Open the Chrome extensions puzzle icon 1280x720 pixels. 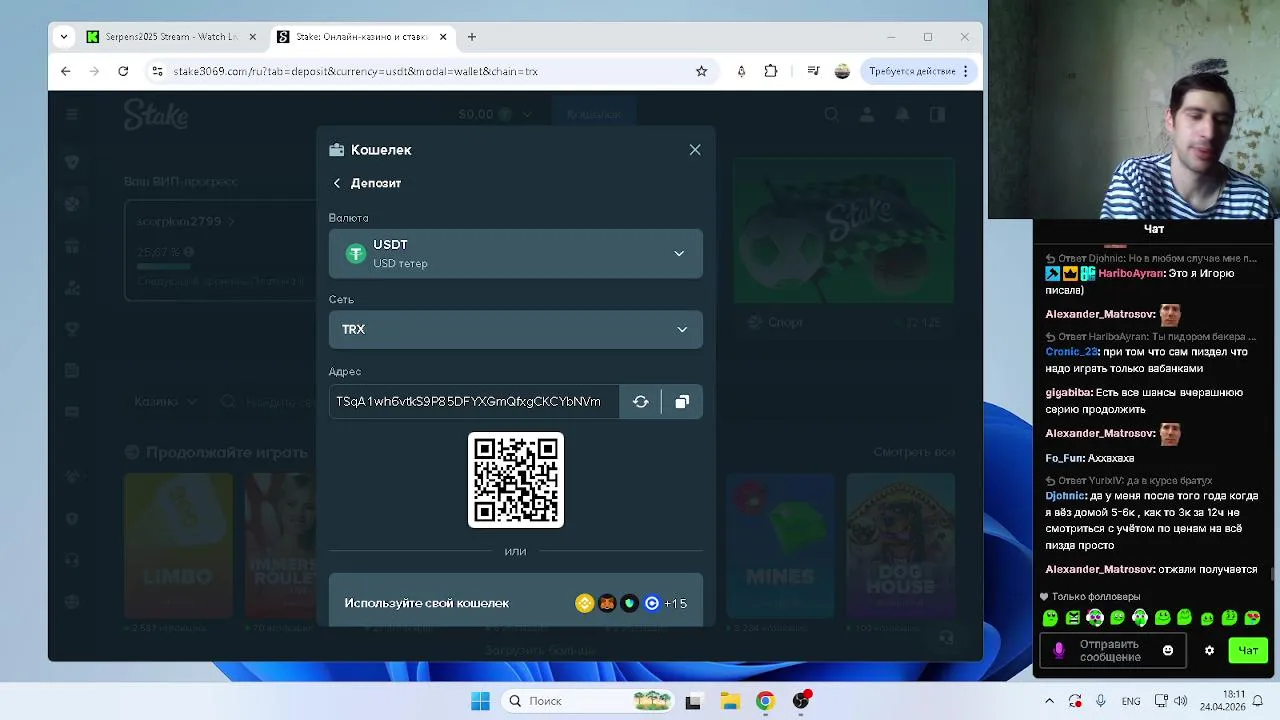[x=770, y=71]
